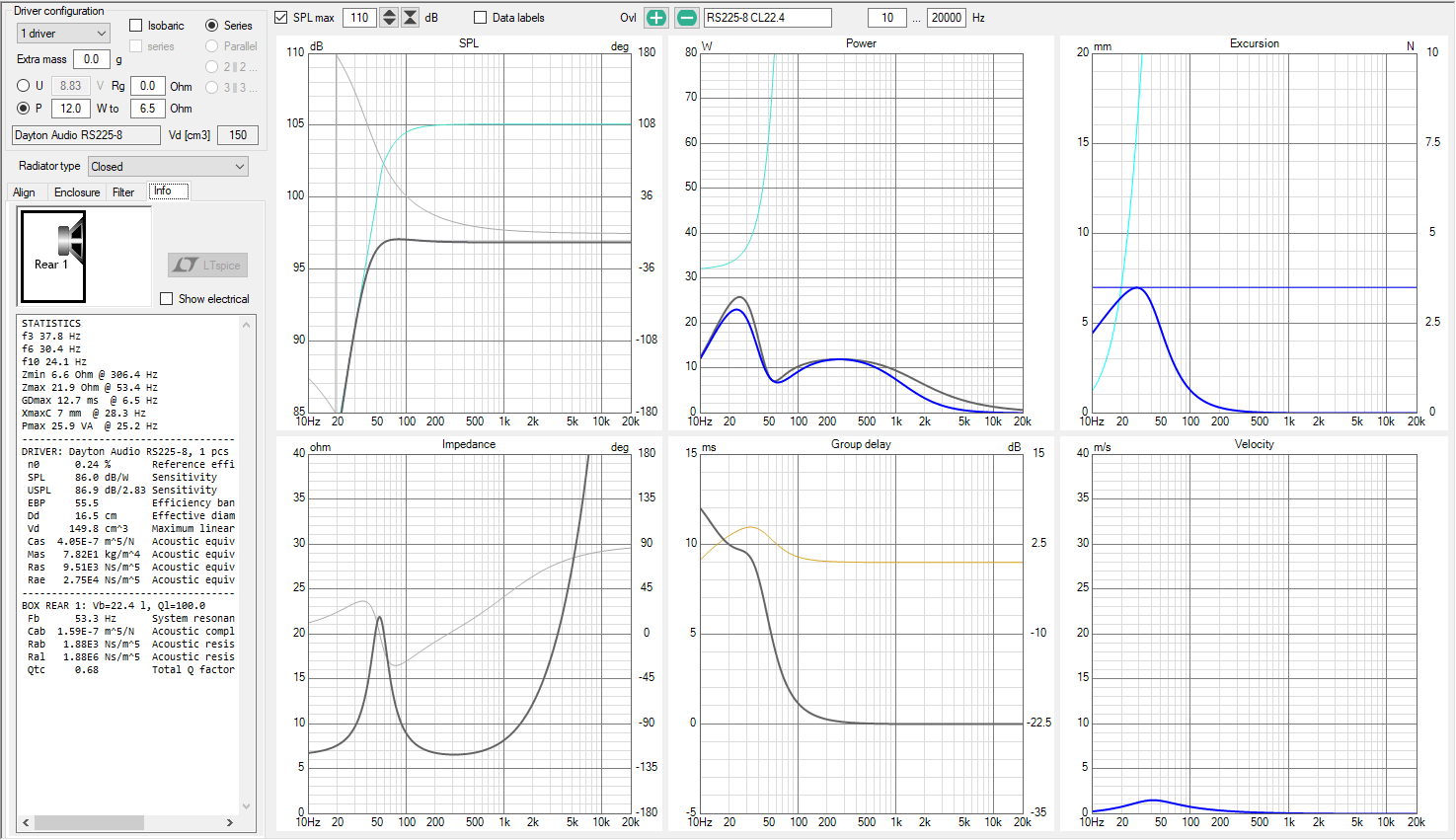The height and width of the screenshot is (840, 1456).
Task: Add a new overlay with the green plus icon
Action: pyautogui.click(x=656, y=18)
